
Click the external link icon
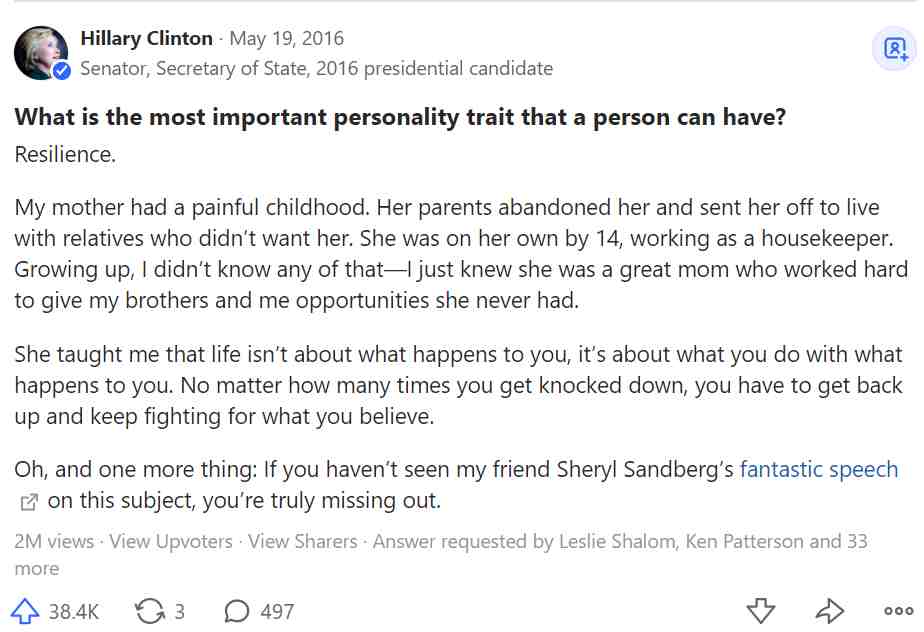(28, 502)
